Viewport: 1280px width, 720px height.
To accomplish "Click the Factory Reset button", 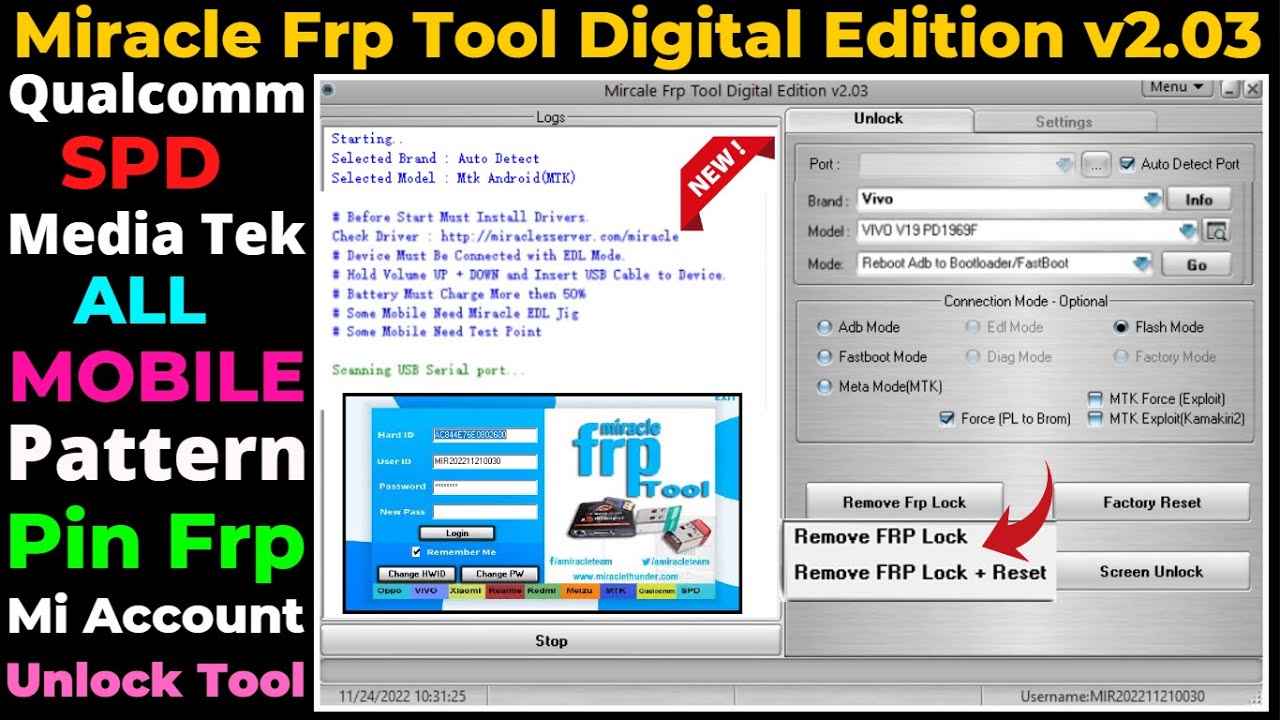I will pyautogui.click(x=1151, y=502).
